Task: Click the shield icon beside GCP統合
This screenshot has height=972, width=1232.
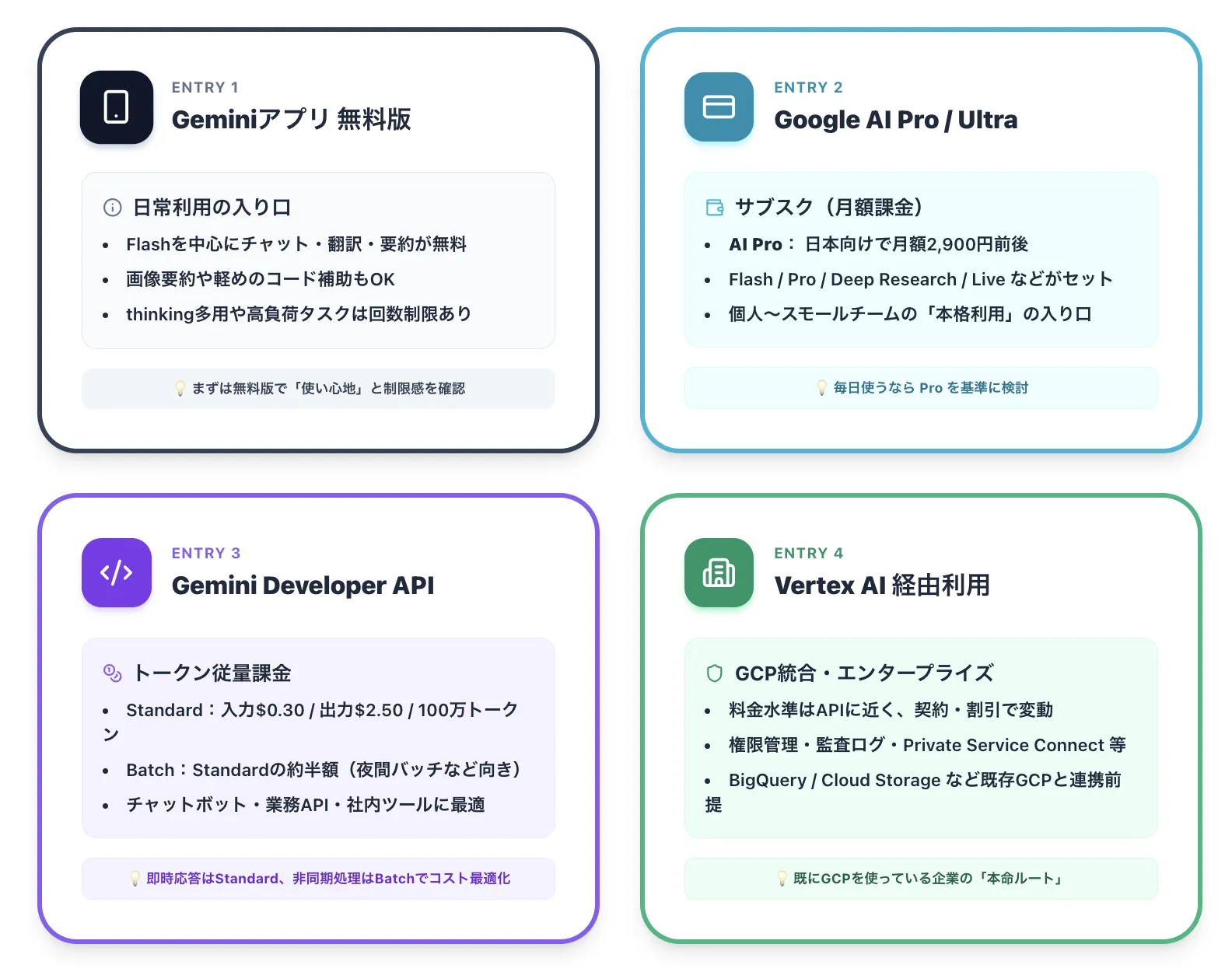Action: pos(715,673)
